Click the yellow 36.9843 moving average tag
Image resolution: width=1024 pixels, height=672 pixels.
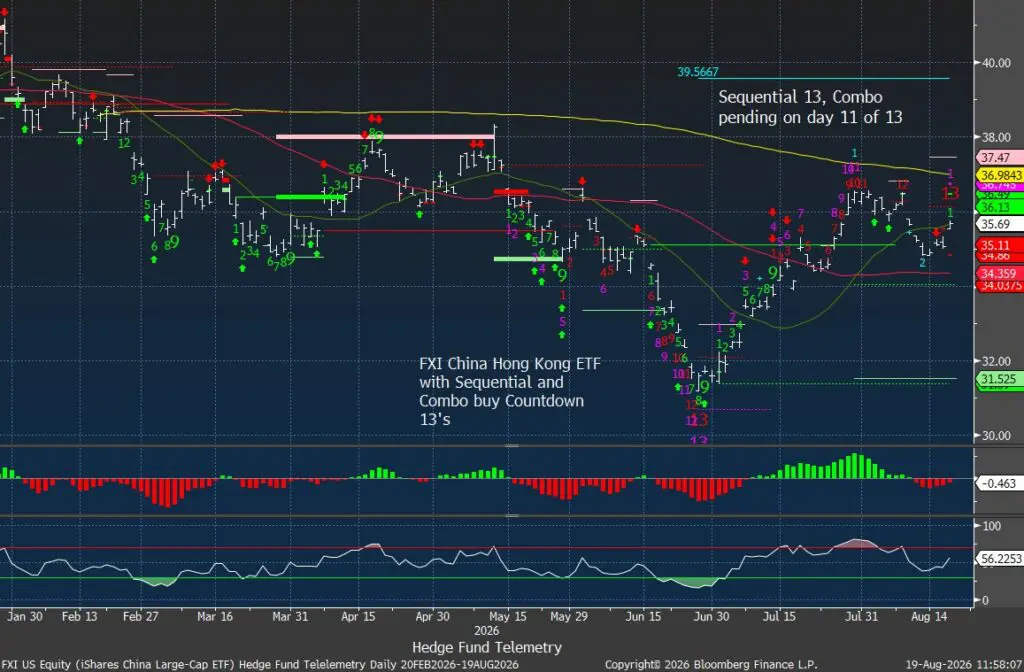coord(1000,175)
